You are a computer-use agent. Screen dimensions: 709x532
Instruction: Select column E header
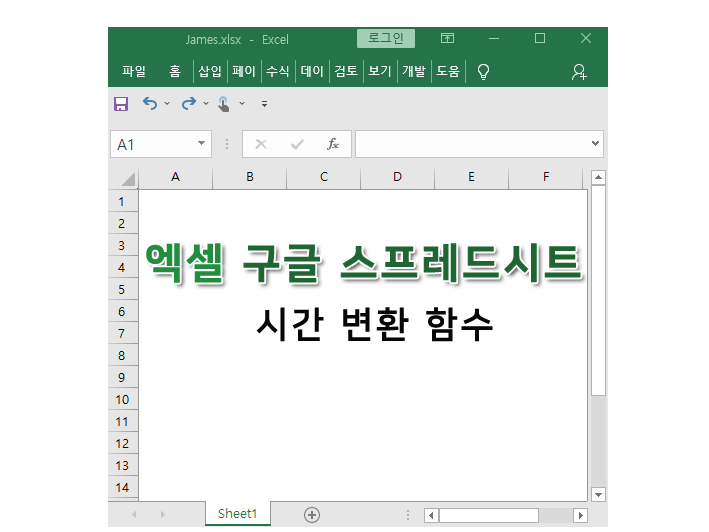472,177
